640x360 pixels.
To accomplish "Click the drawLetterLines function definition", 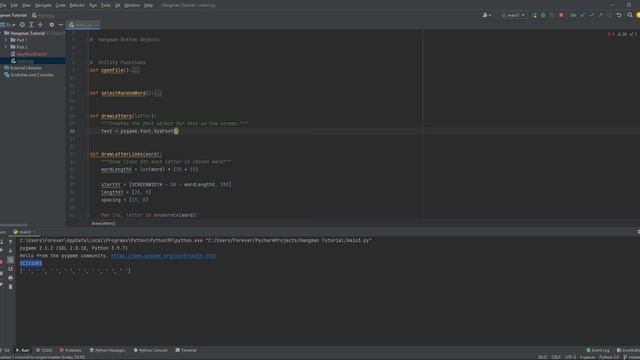I will 126,154.
